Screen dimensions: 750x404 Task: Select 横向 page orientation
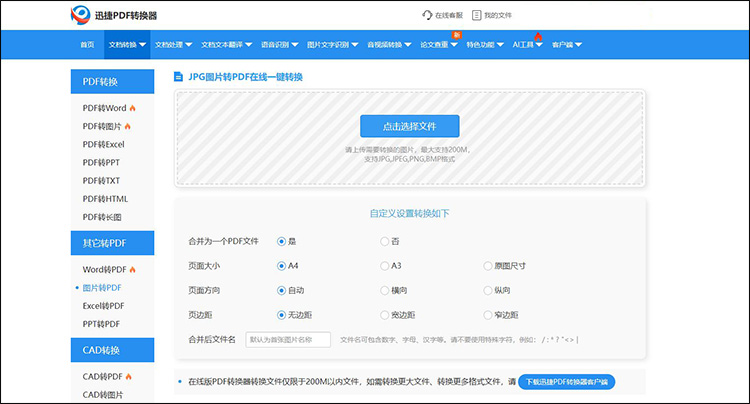(385, 290)
